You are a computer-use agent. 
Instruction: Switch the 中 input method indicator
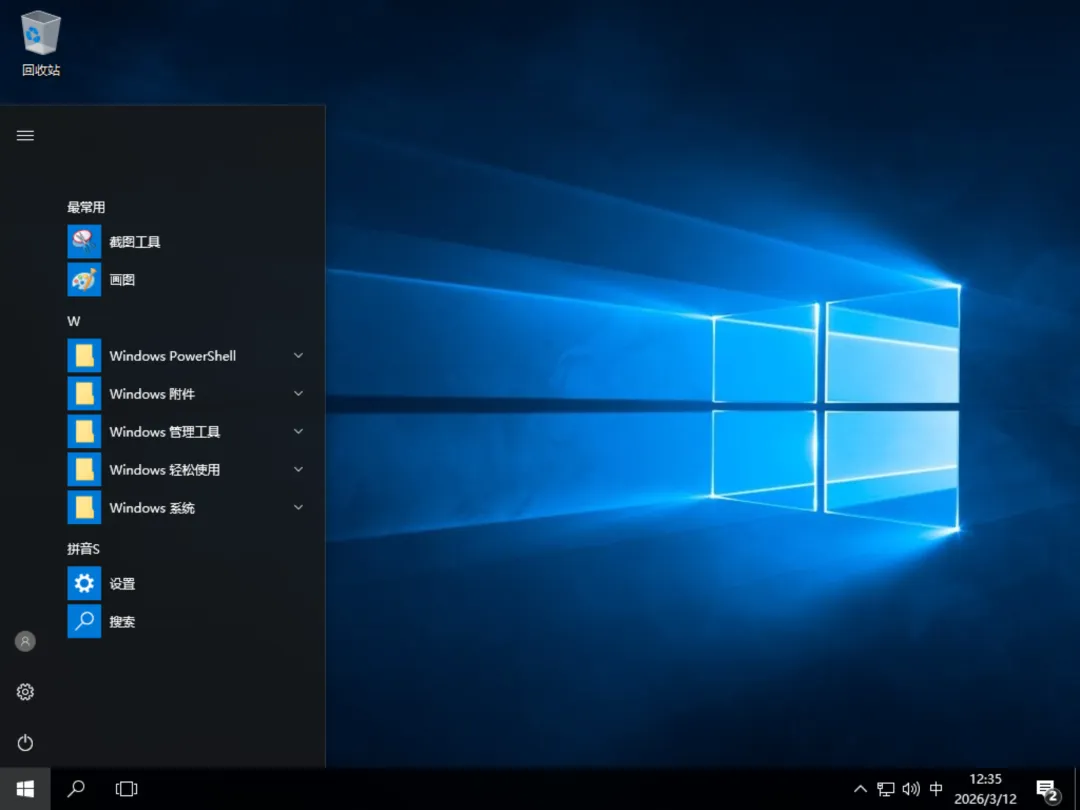tap(936, 789)
